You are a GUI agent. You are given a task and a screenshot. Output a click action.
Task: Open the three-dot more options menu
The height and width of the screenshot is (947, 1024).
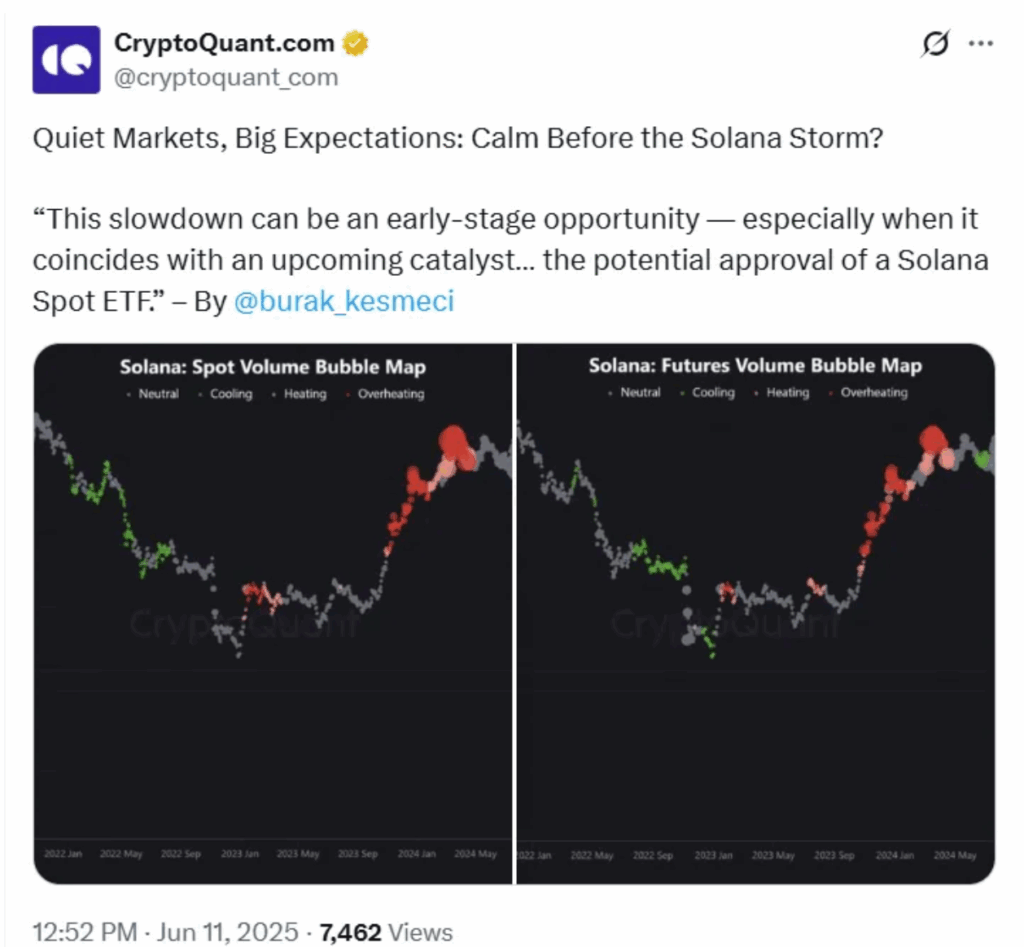(x=981, y=44)
